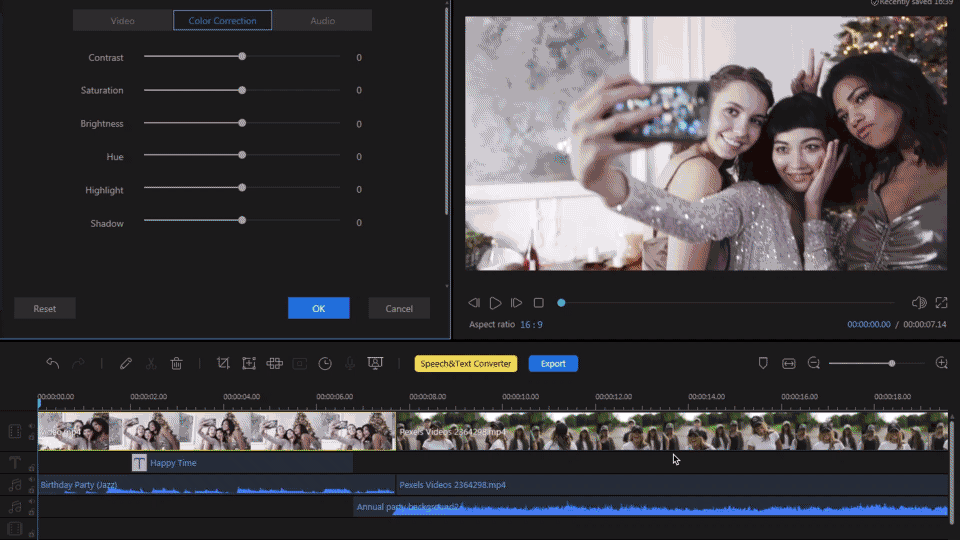The image size is (960, 540).
Task: Click the Highlight slider handle
Action: pyautogui.click(x=242, y=188)
